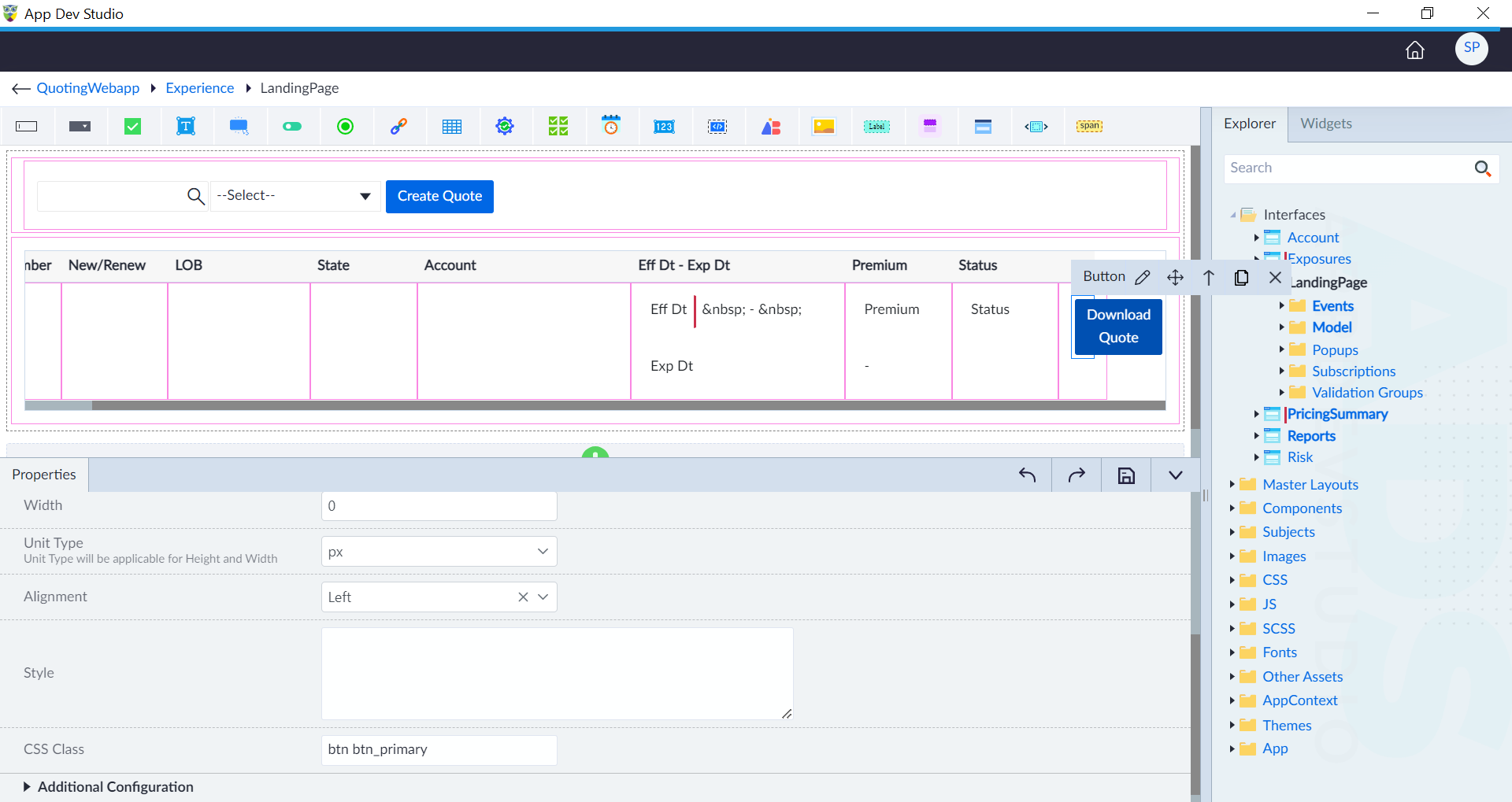Select the green checkbox widget icon
This screenshot has height=802, width=1512.
tap(133, 126)
